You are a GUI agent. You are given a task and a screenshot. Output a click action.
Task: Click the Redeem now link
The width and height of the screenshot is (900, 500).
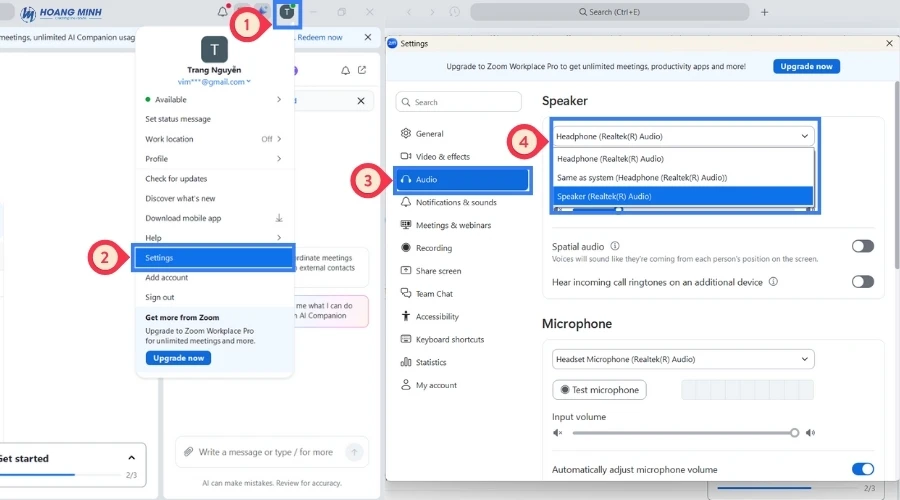320,37
